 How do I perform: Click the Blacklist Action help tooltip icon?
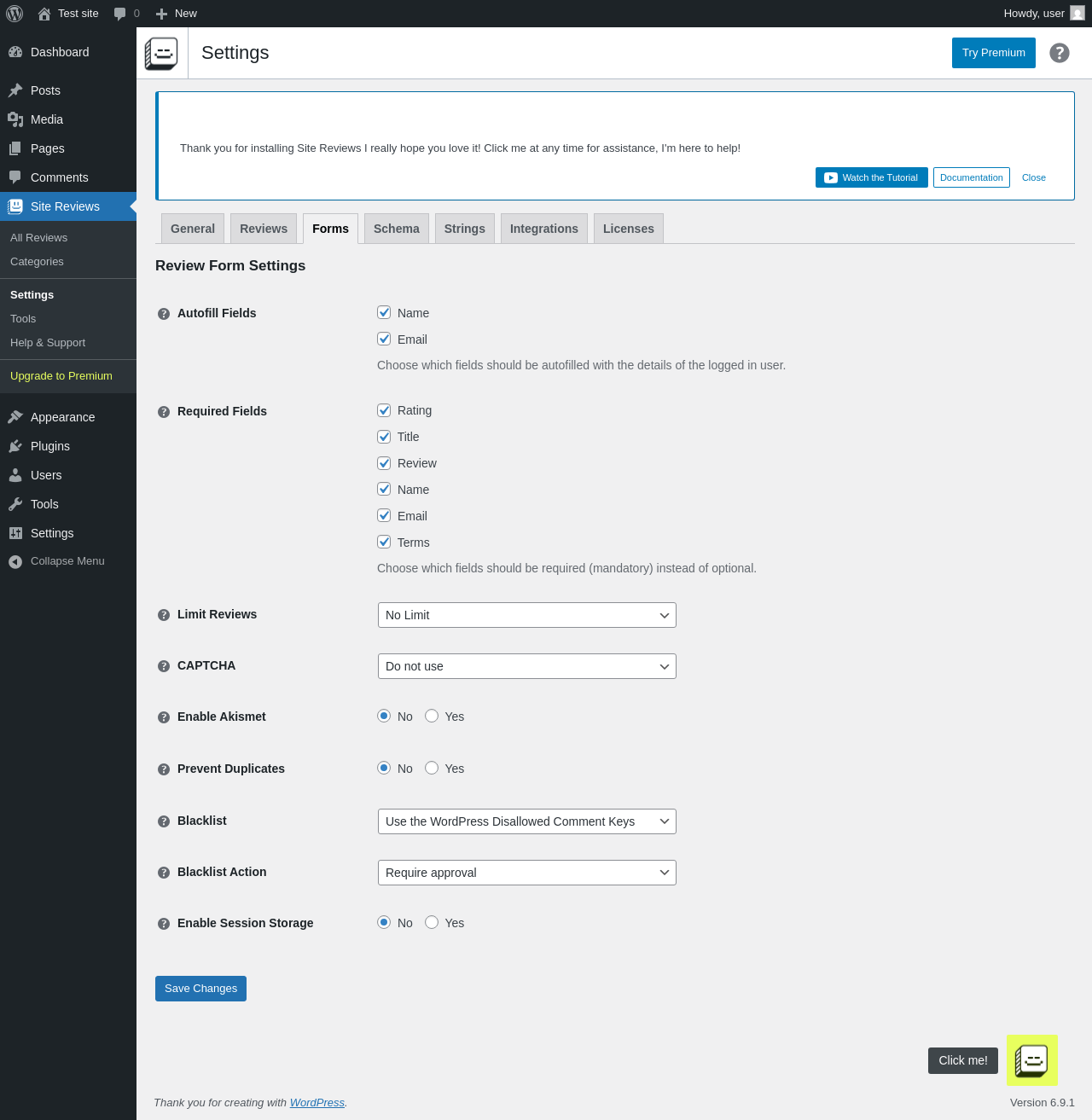(164, 873)
